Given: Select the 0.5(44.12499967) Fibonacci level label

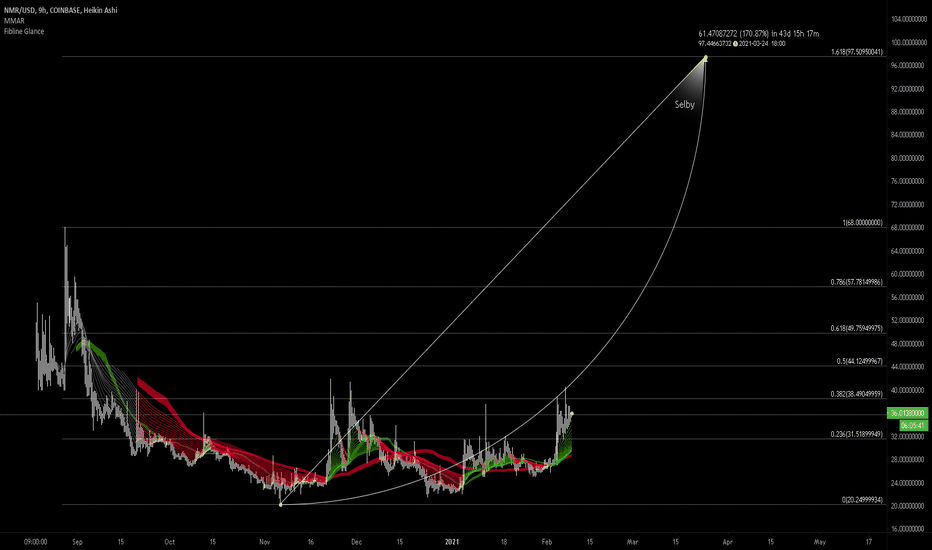Looking at the screenshot, I should [x=859, y=361].
